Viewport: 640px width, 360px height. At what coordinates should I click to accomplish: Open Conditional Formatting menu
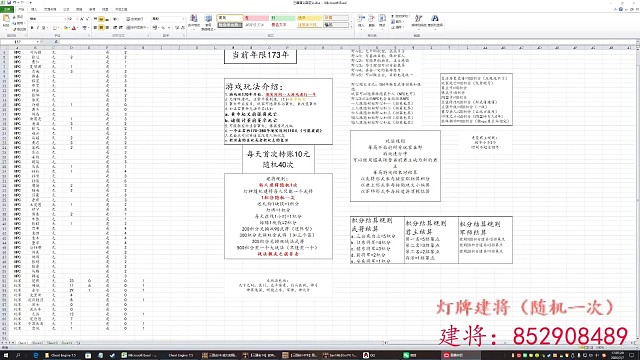point(194,22)
